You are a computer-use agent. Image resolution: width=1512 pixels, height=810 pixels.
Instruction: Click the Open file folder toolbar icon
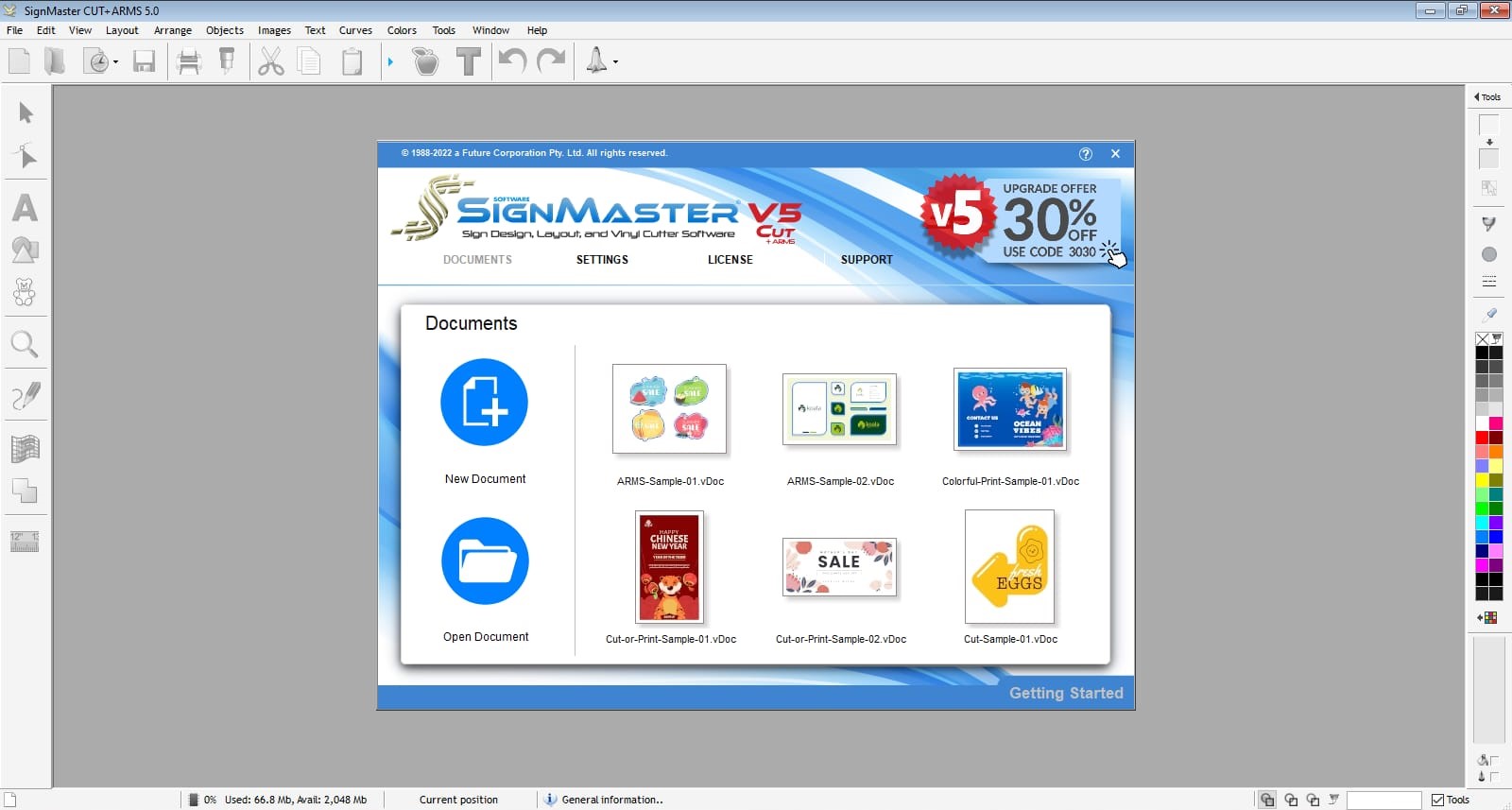tap(55, 62)
